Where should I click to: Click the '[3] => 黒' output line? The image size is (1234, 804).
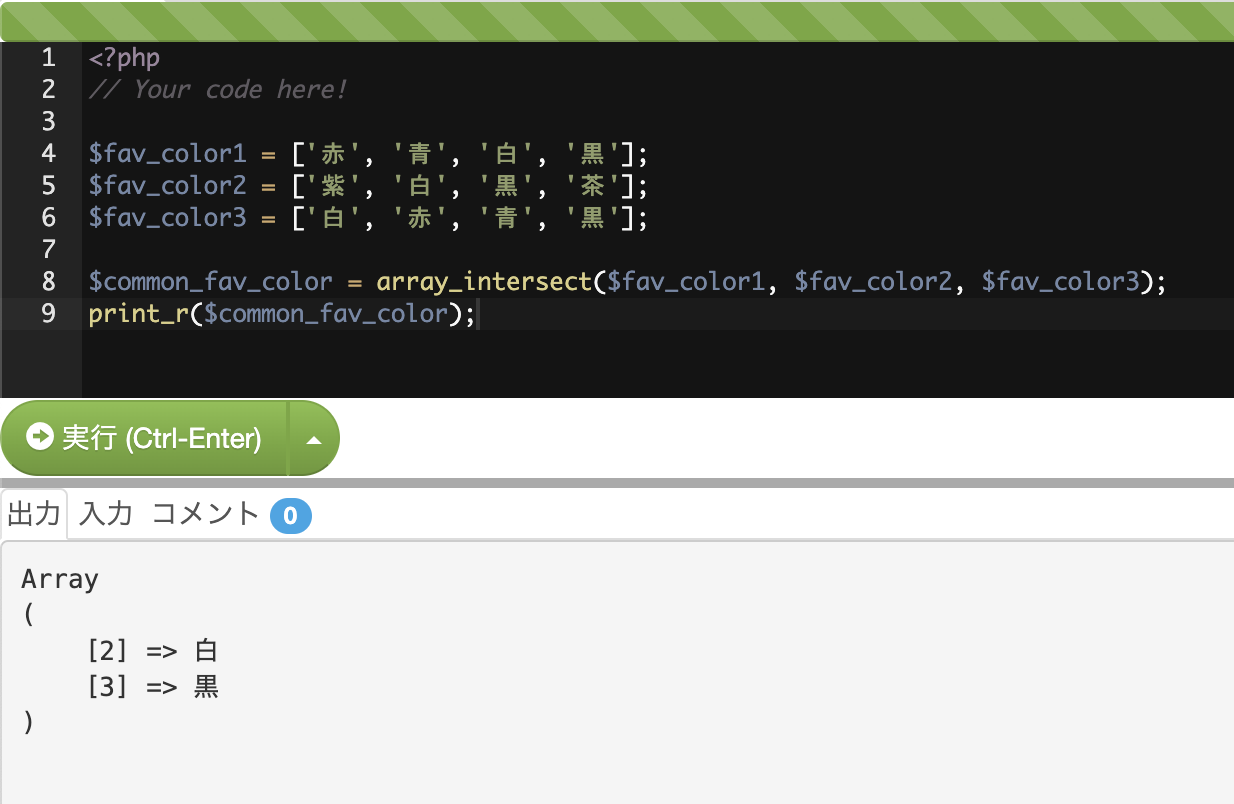point(152,687)
